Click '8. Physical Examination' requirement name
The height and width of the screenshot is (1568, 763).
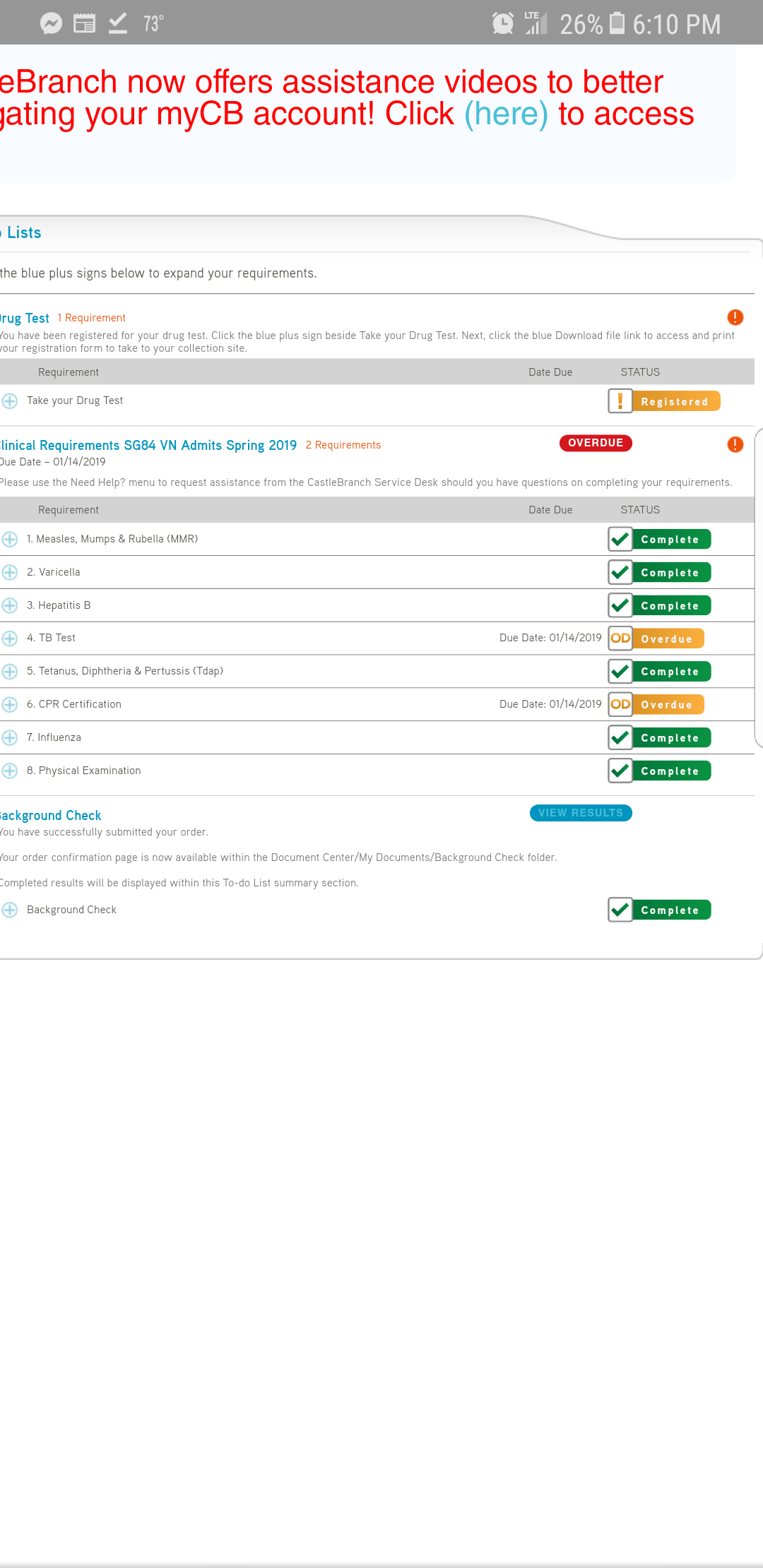pyautogui.click(x=84, y=771)
